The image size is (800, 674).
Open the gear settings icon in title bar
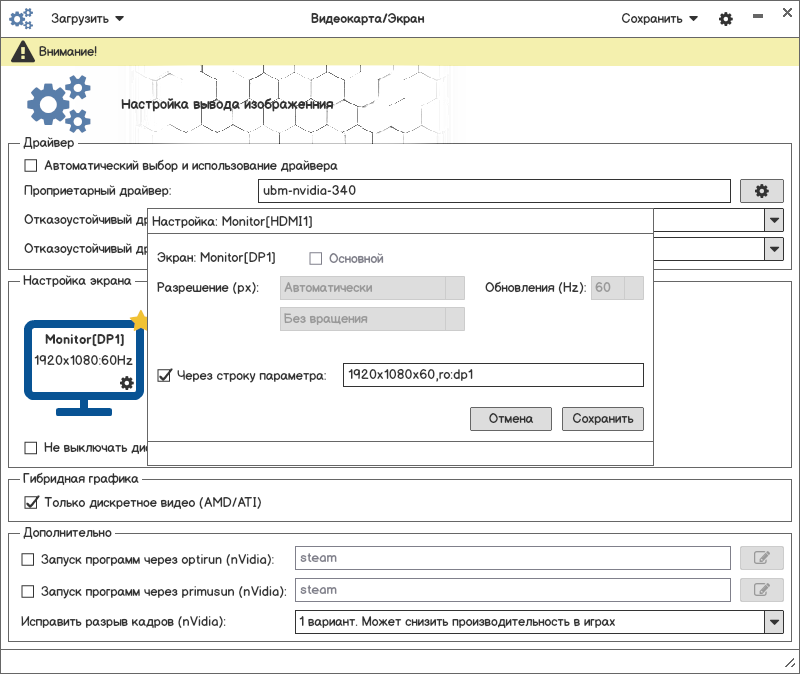pos(726,19)
